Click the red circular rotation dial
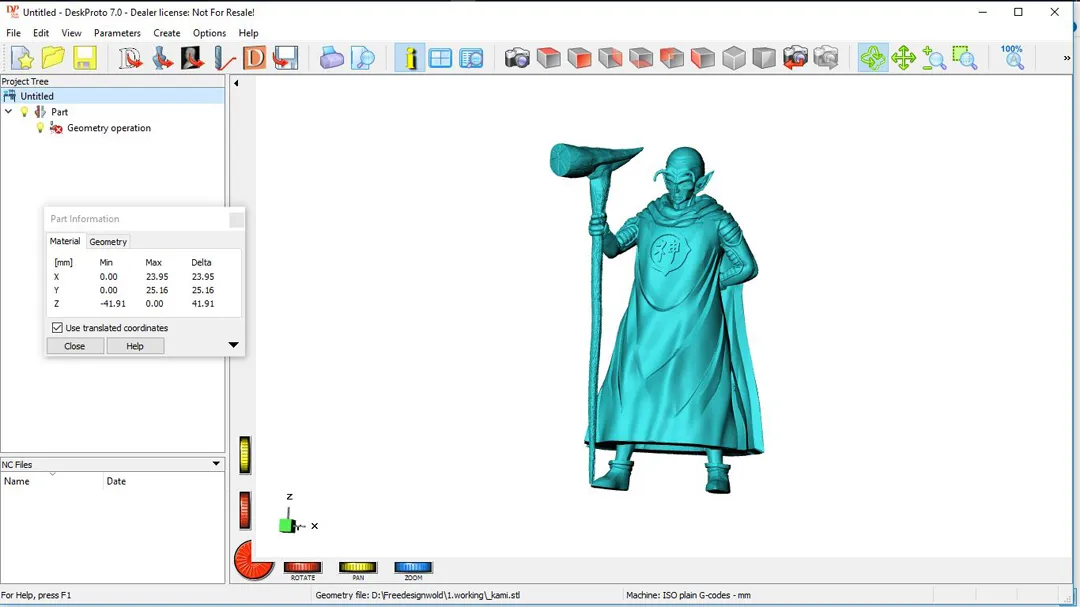This screenshot has height=607, width=1080. pyautogui.click(x=253, y=559)
